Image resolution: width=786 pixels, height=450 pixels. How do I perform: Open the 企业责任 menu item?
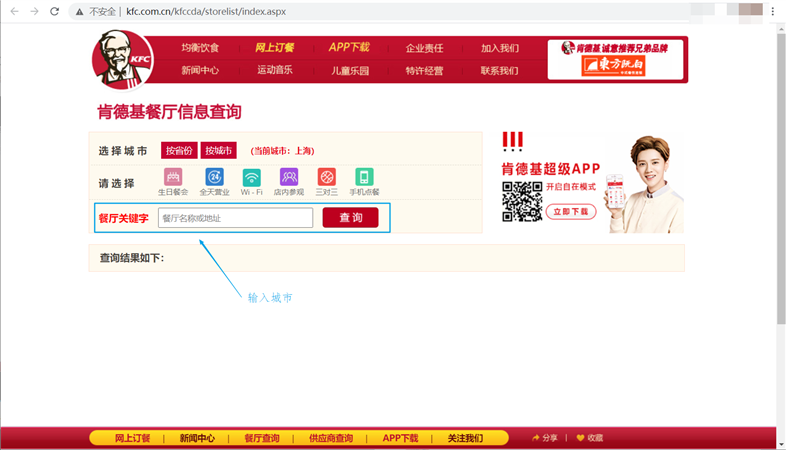pos(424,48)
